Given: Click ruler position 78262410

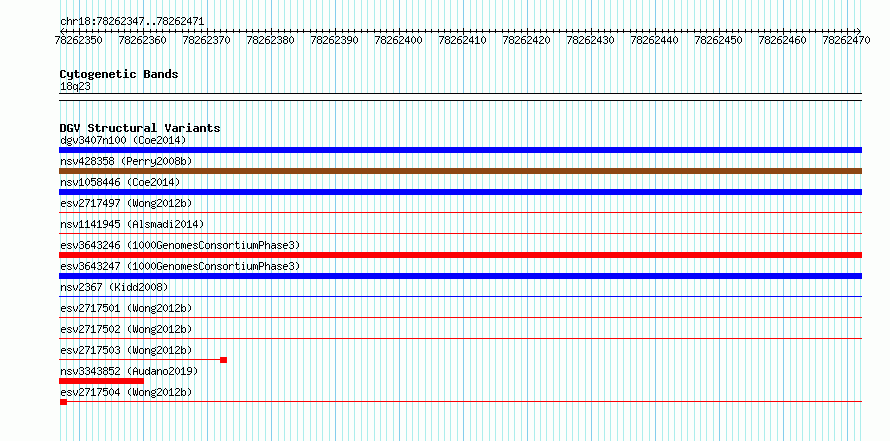Looking at the screenshot, I should (463, 40).
